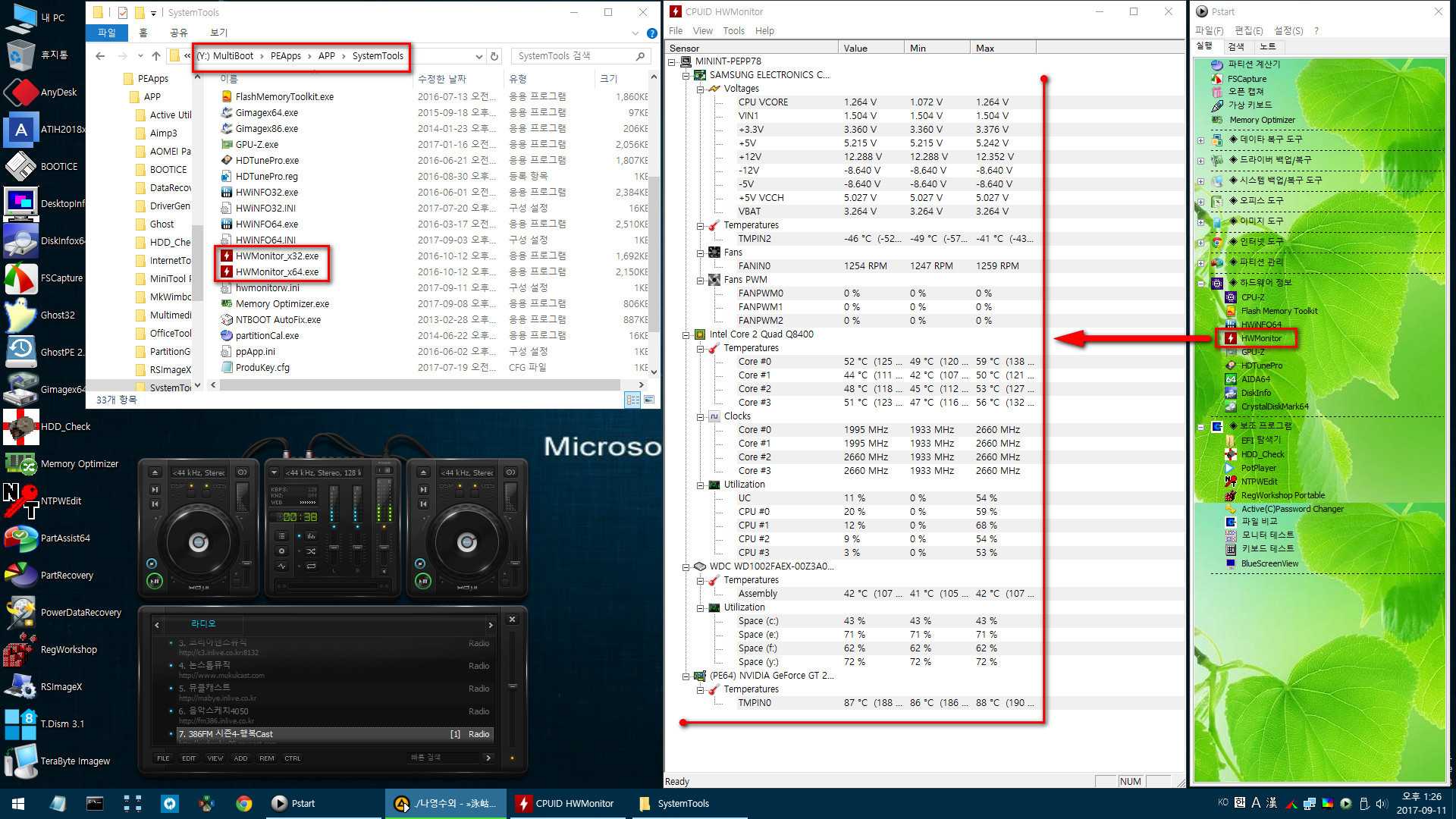Open the Tools menu in HWMonitor
1456x819 pixels.
coord(733,30)
